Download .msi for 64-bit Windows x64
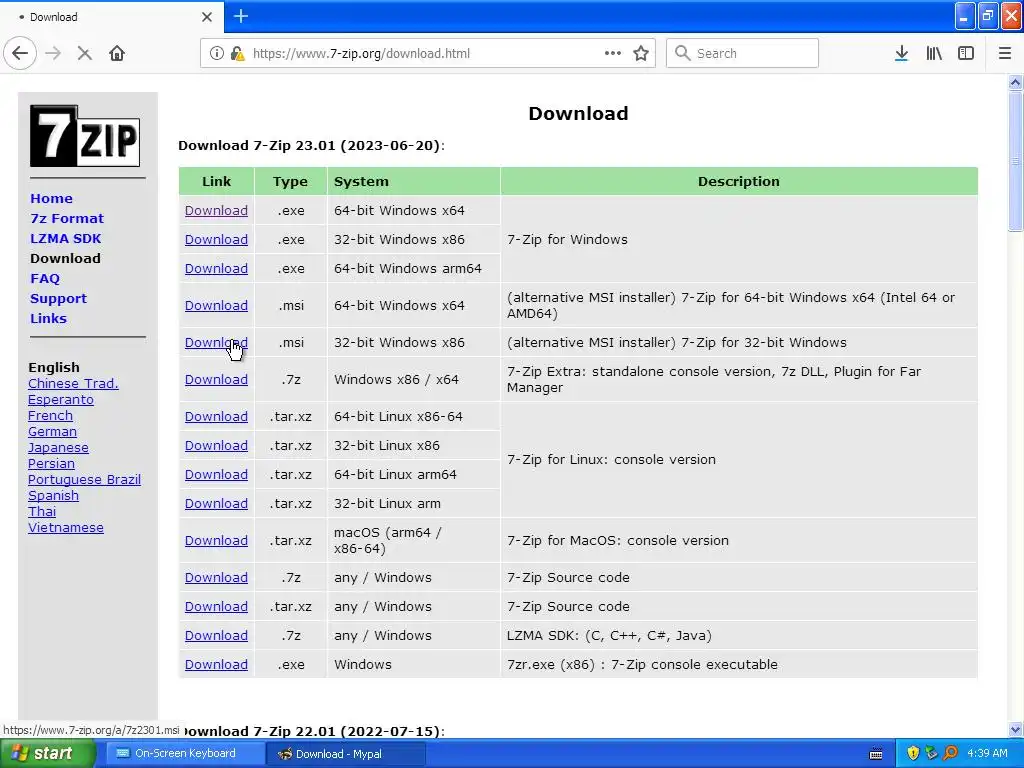1024x768 pixels. click(x=216, y=306)
